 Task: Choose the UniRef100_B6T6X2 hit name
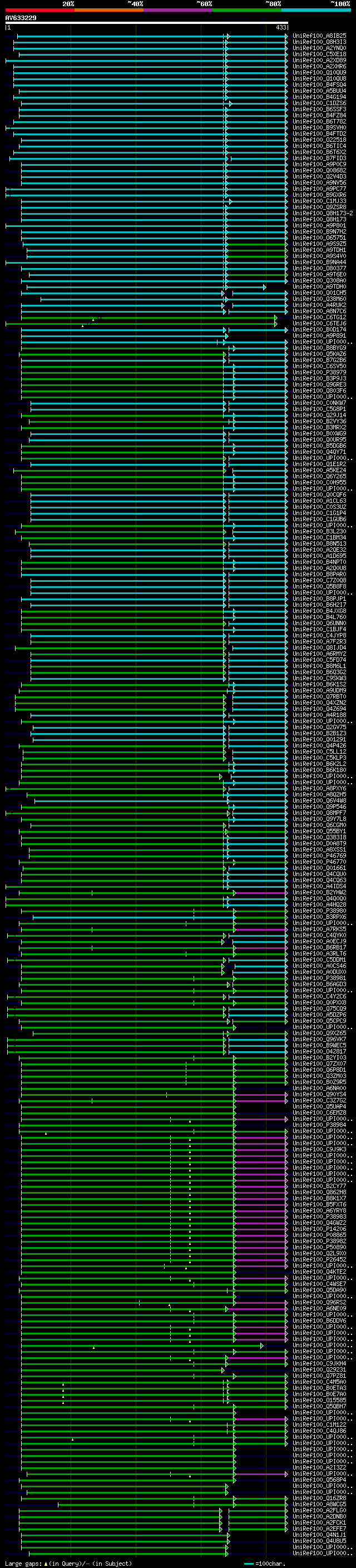tap(319, 151)
